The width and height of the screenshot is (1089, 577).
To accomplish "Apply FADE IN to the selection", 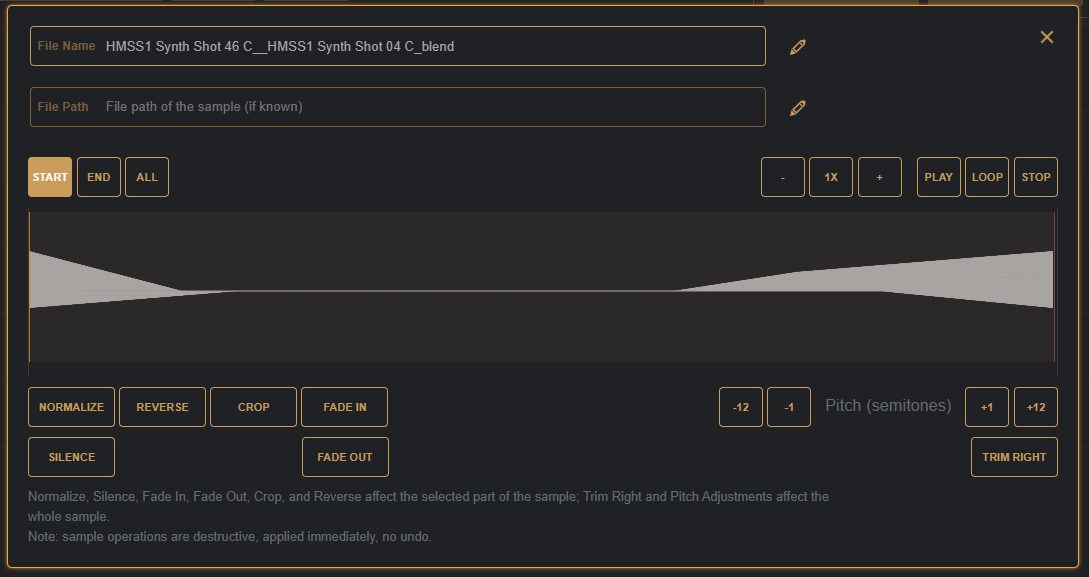I will [x=345, y=407].
